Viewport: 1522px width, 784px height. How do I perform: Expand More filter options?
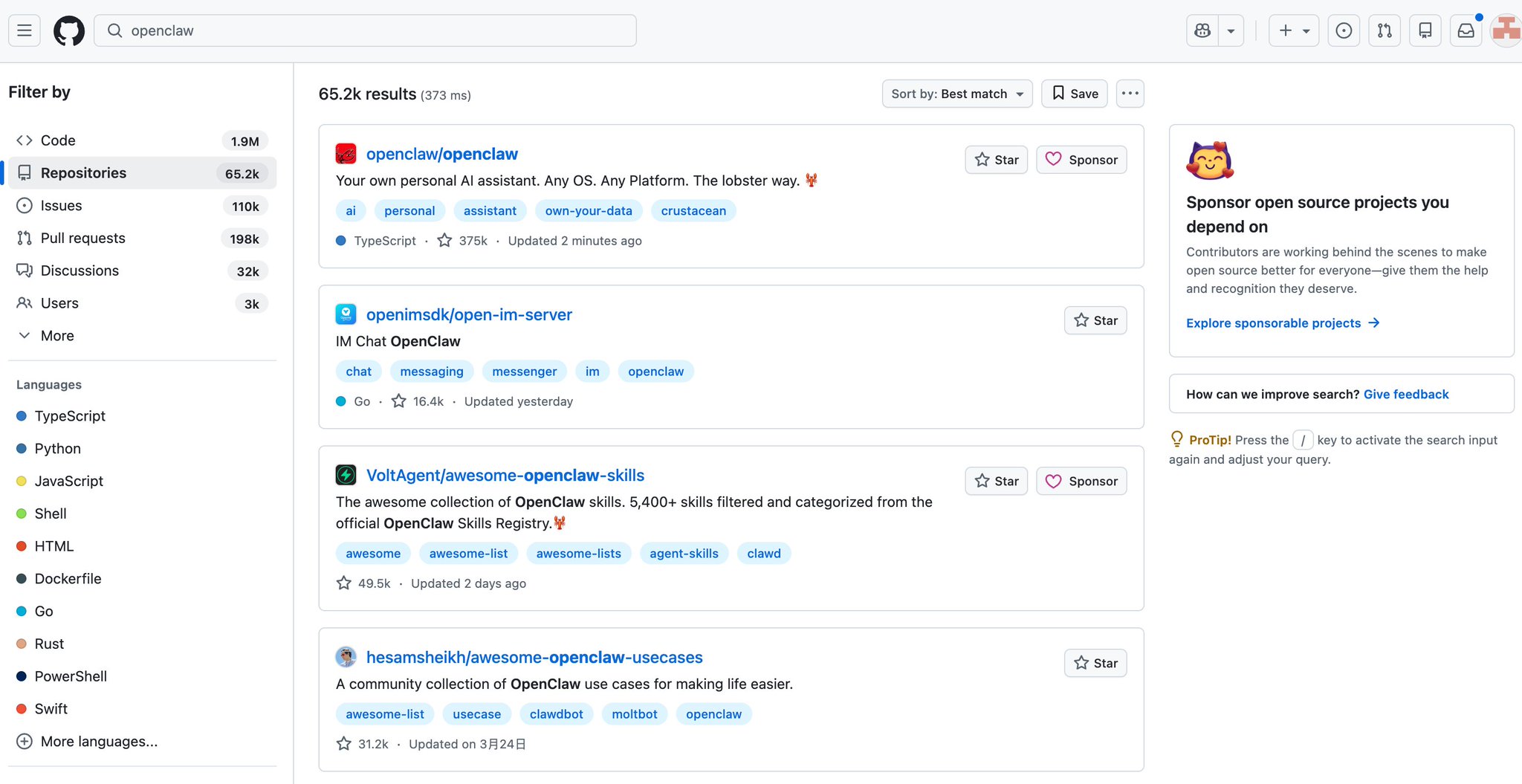(x=141, y=336)
